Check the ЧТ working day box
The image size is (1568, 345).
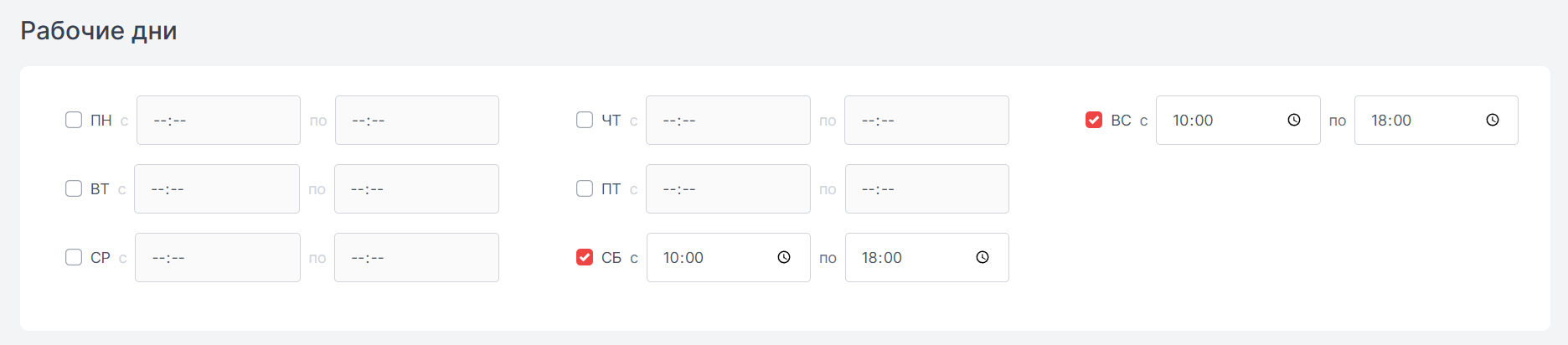pos(585,120)
